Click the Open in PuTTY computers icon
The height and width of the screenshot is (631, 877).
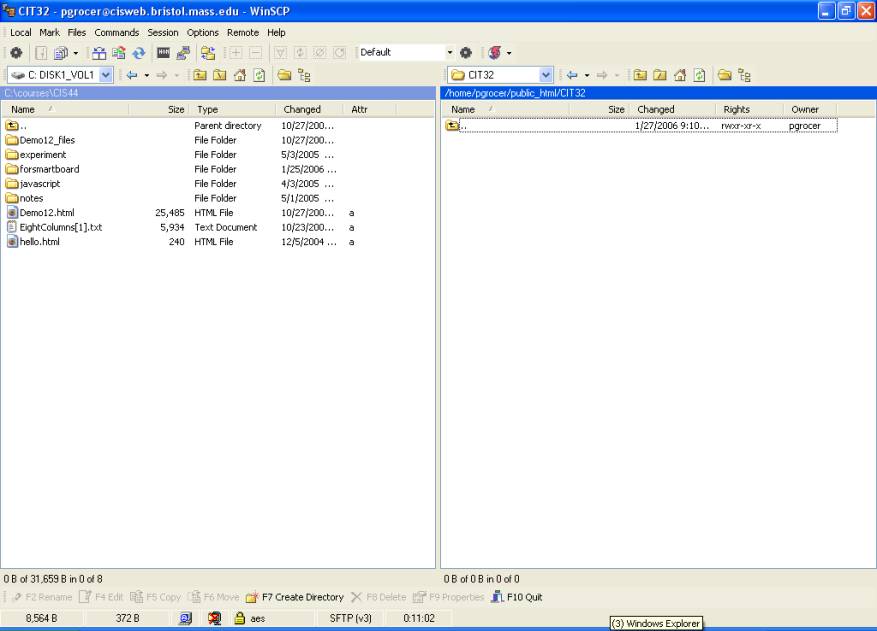183,53
